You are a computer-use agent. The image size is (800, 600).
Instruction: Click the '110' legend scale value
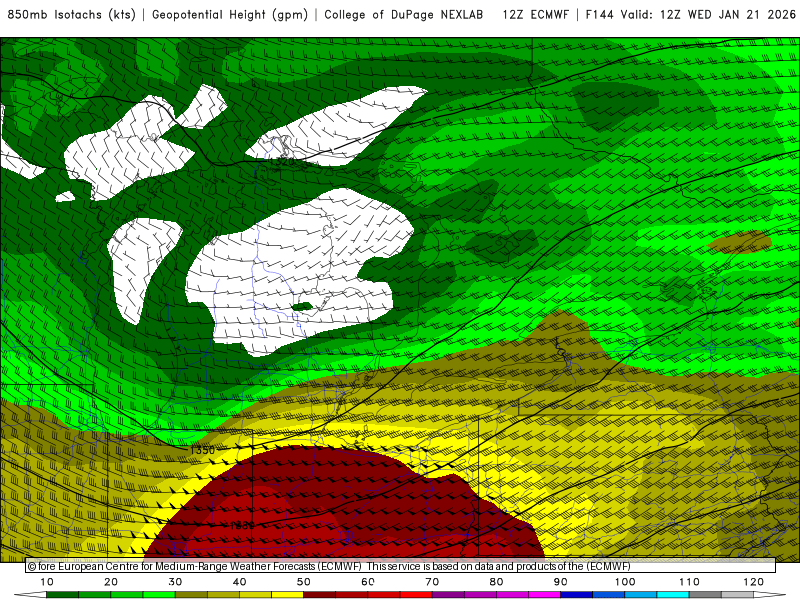[x=689, y=582]
